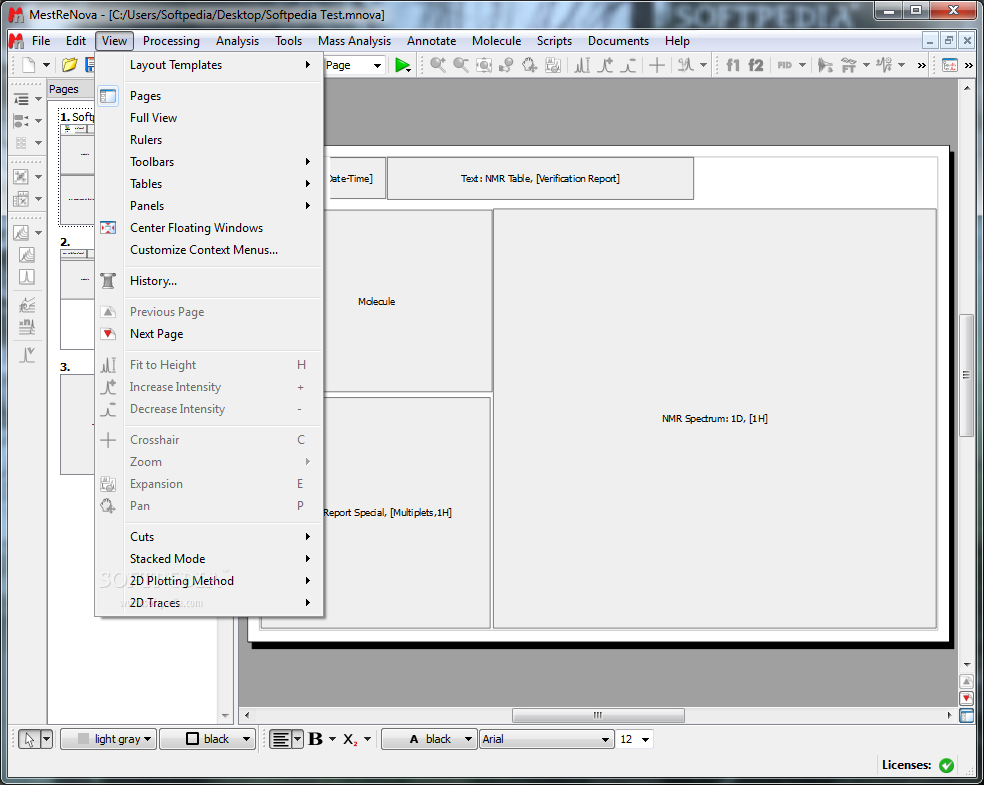Select NMR Spectrum: 1D layout box
Screen dimensions: 984x785
coord(715,419)
